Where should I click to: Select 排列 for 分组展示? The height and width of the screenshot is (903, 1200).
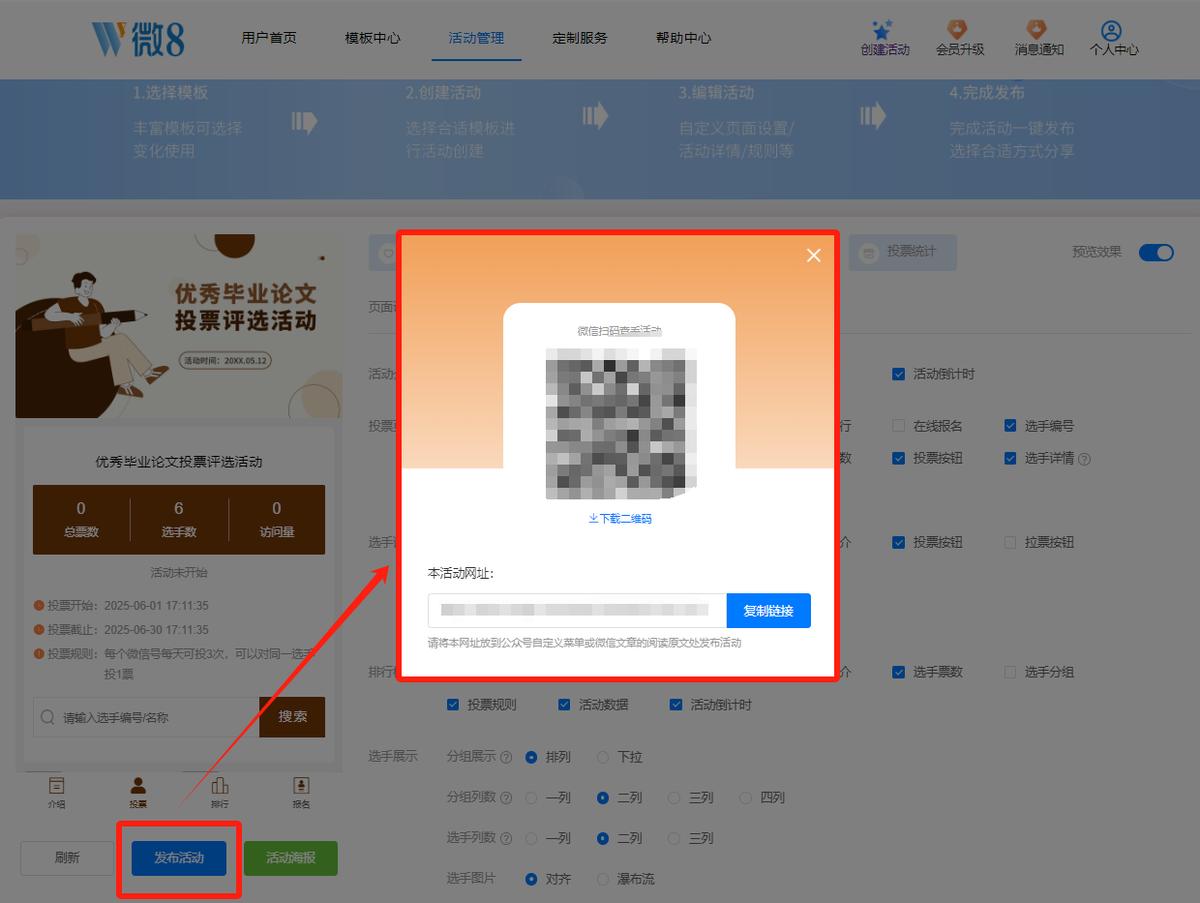(x=531, y=757)
